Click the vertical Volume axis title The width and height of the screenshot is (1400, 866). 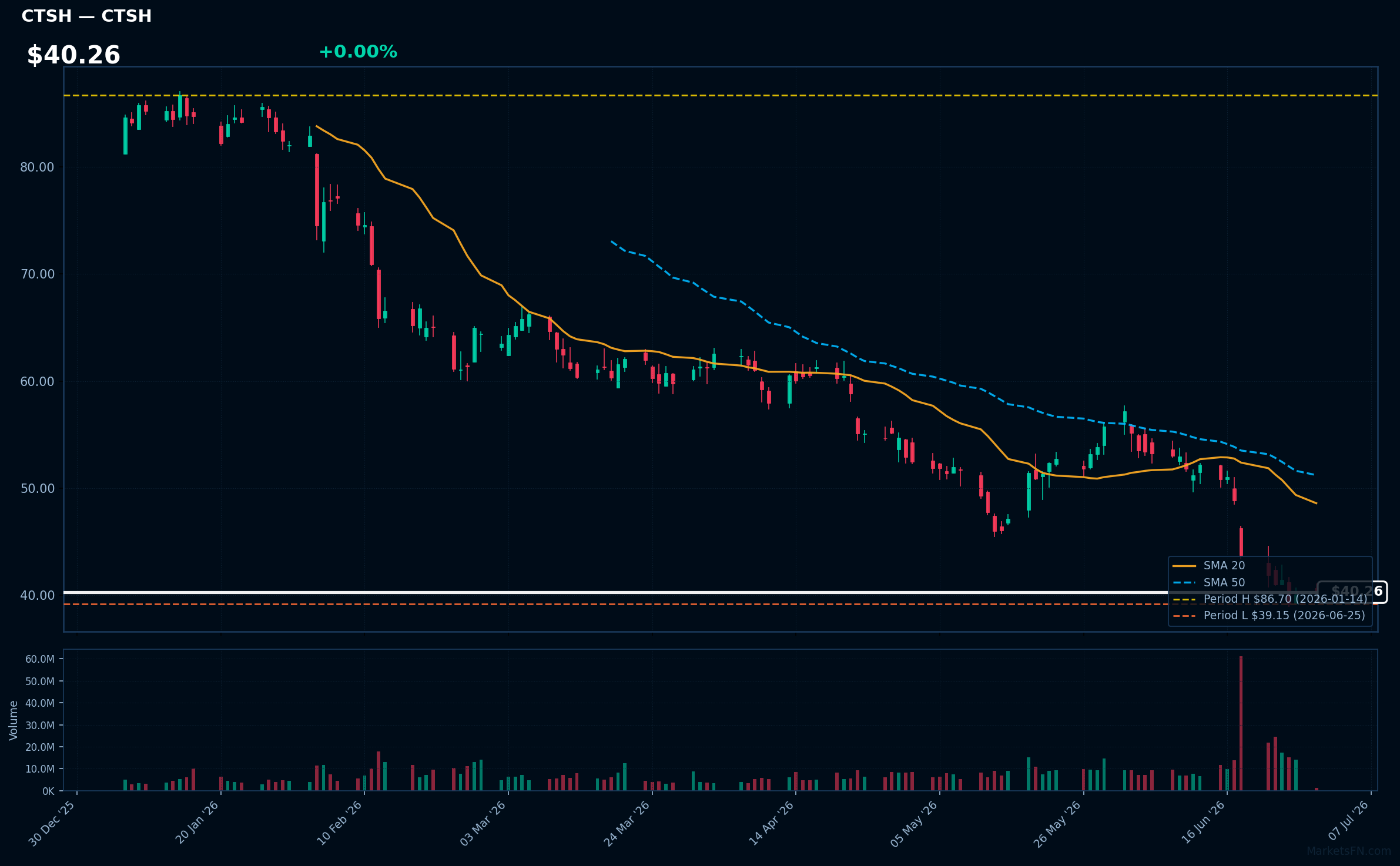pos(14,720)
